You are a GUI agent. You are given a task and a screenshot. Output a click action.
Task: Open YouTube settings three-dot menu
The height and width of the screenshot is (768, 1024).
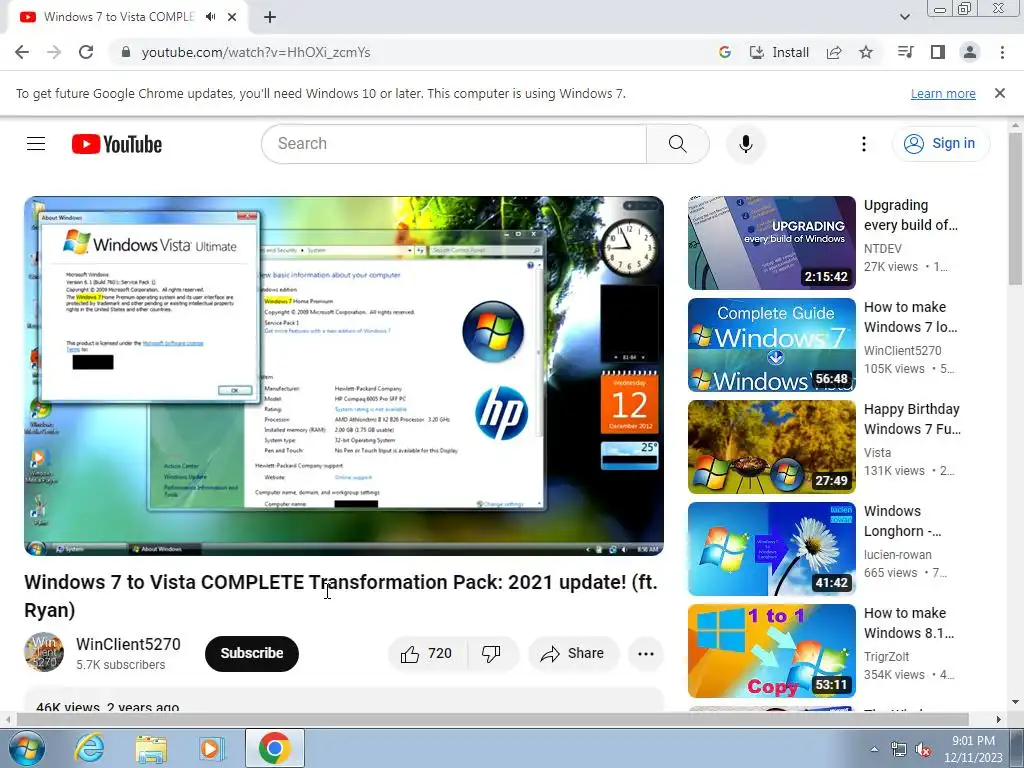[863, 144]
